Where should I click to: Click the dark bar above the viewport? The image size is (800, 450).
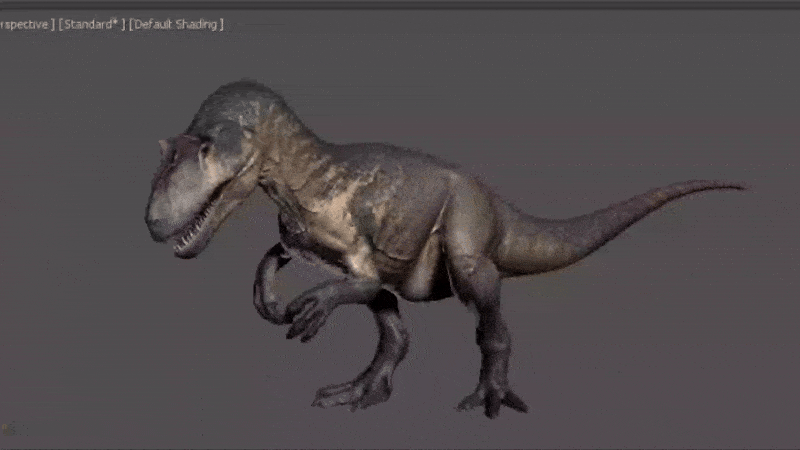click(400, 4)
